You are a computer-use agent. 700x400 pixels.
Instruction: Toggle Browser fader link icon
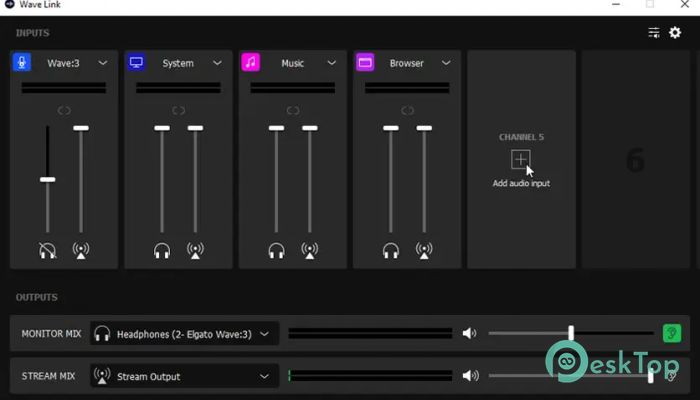407,110
